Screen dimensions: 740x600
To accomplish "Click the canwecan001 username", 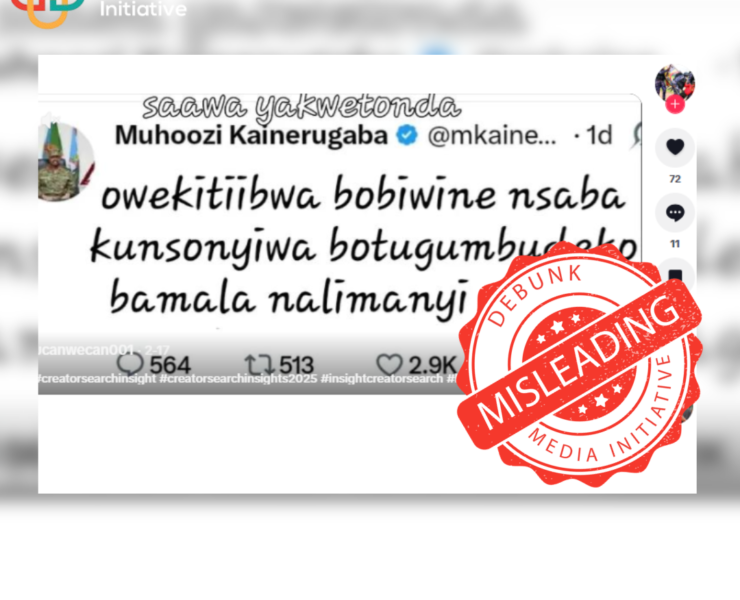I will pyautogui.click(x=88, y=350).
